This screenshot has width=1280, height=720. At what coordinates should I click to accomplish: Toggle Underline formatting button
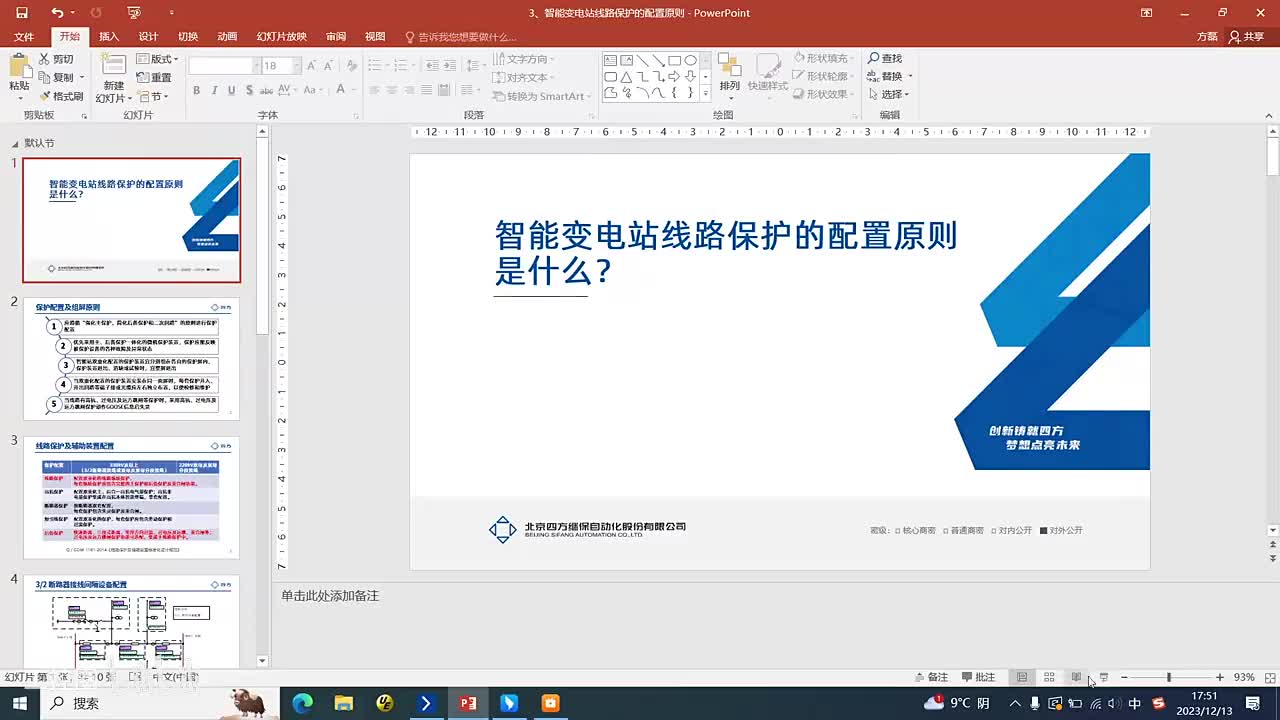pyautogui.click(x=232, y=90)
